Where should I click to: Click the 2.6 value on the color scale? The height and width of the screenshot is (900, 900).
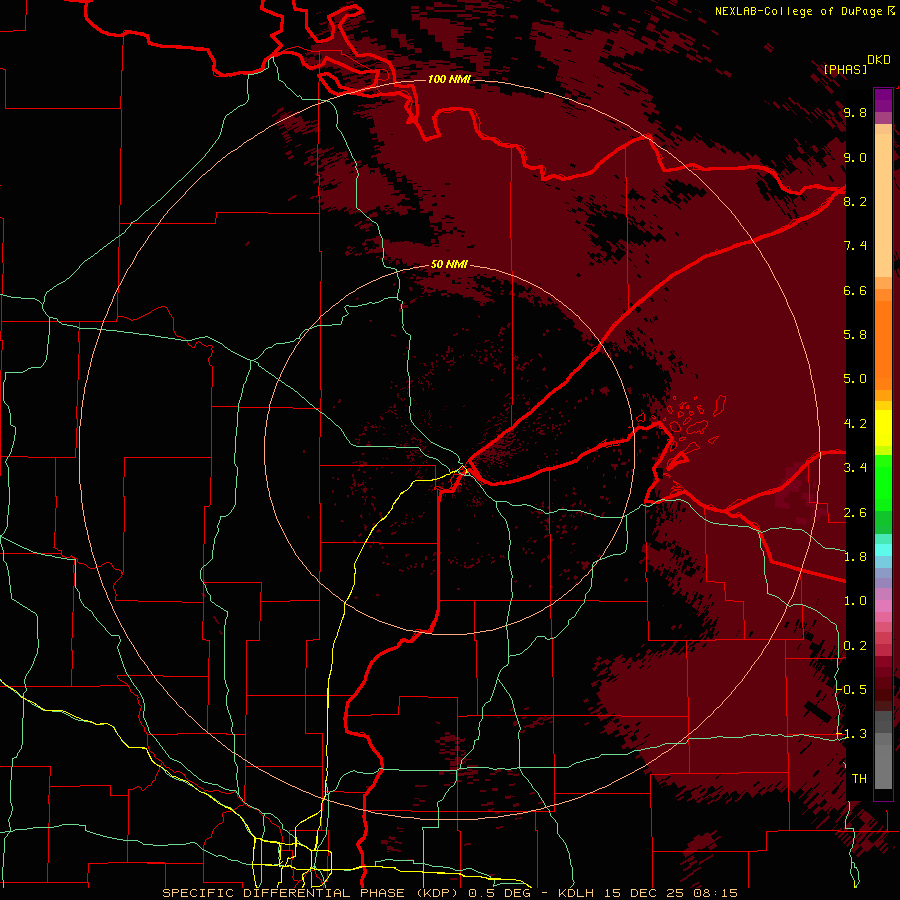pos(855,513)
